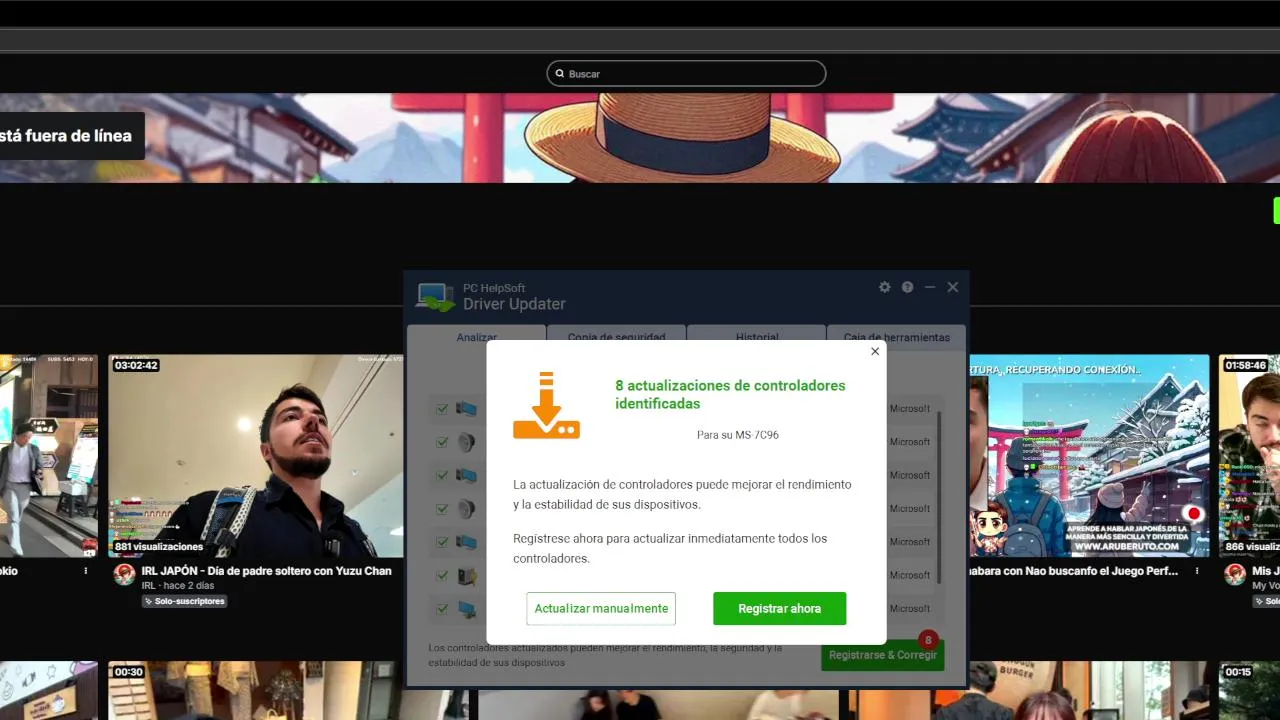Click the 03:02:42 duration badge

click(x=136, y=365)
